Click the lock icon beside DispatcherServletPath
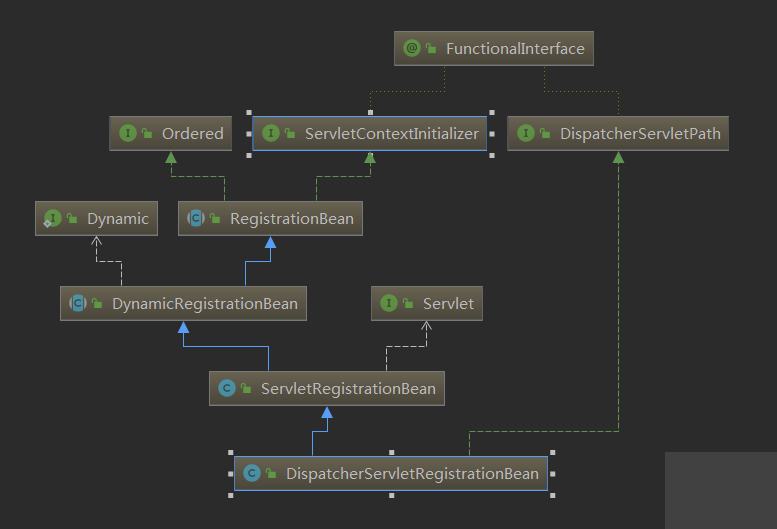 click(545, 133)
